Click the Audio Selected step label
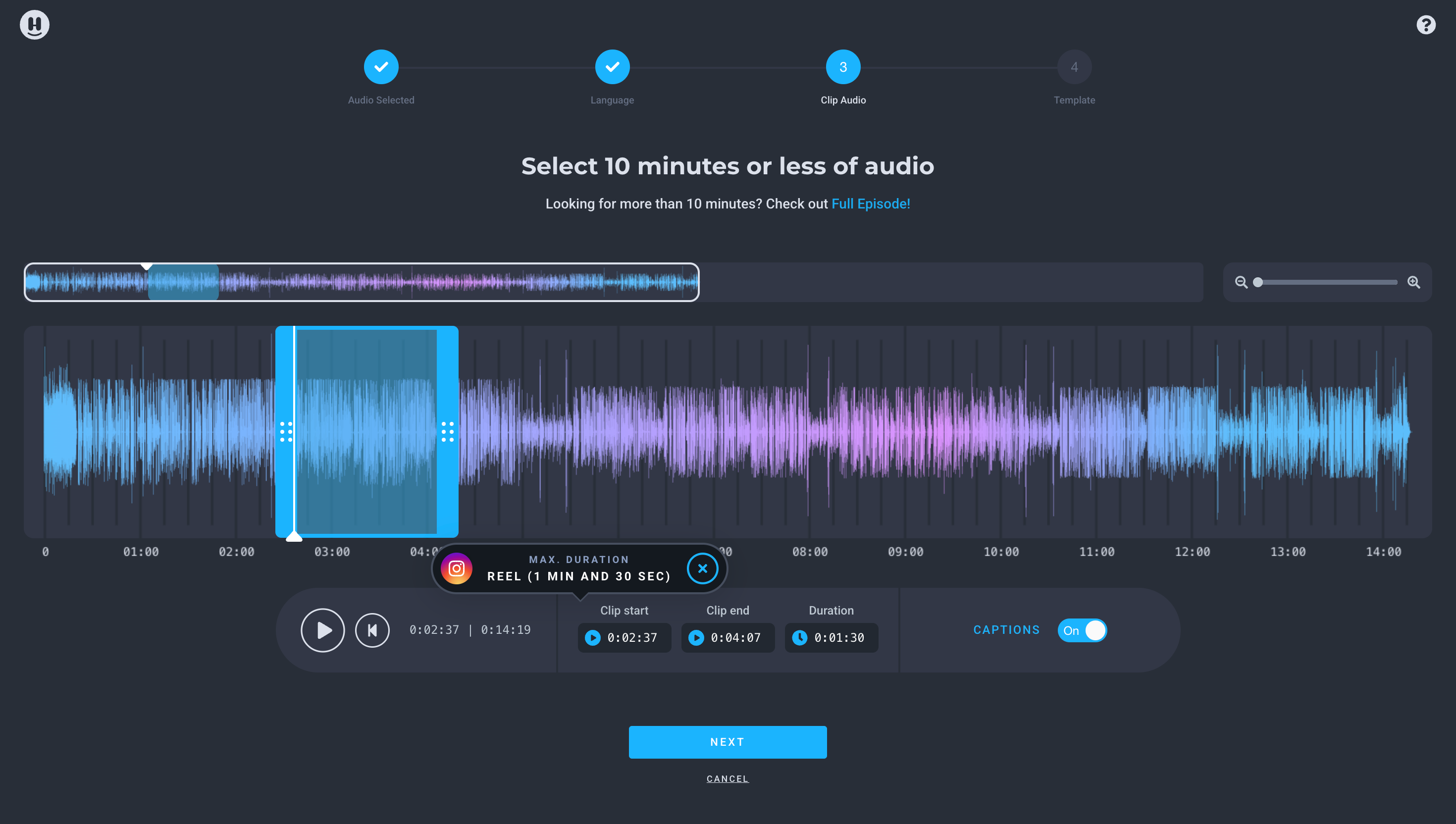 point(381,100)
